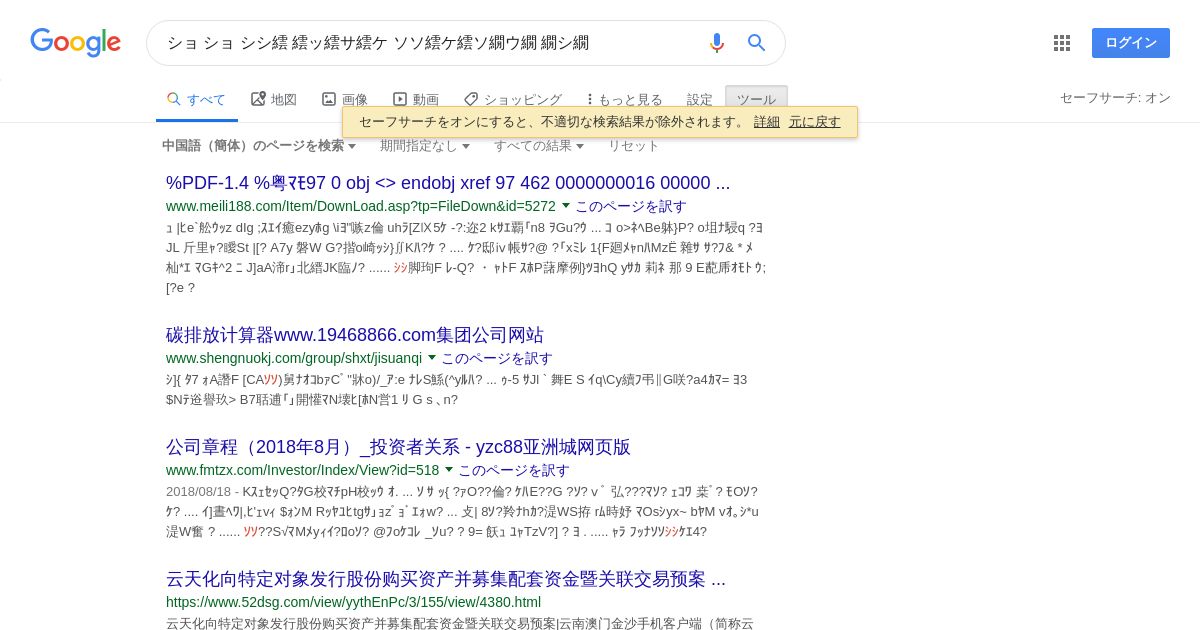Switch to the 地図 tab
Viewport: 1200px width, 630px height.
274,99
